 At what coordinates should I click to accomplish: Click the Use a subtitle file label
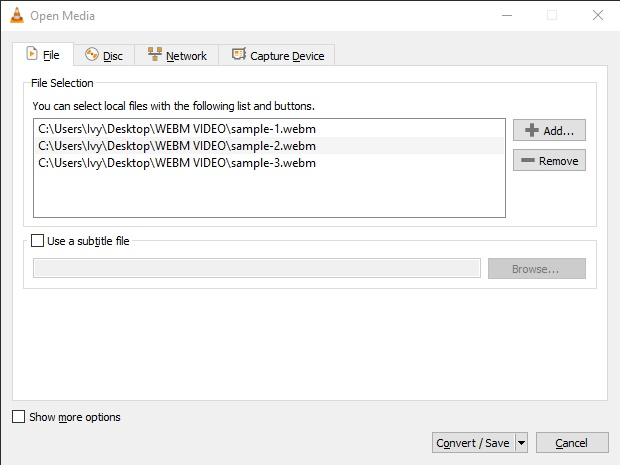click(x=88, y=241)
